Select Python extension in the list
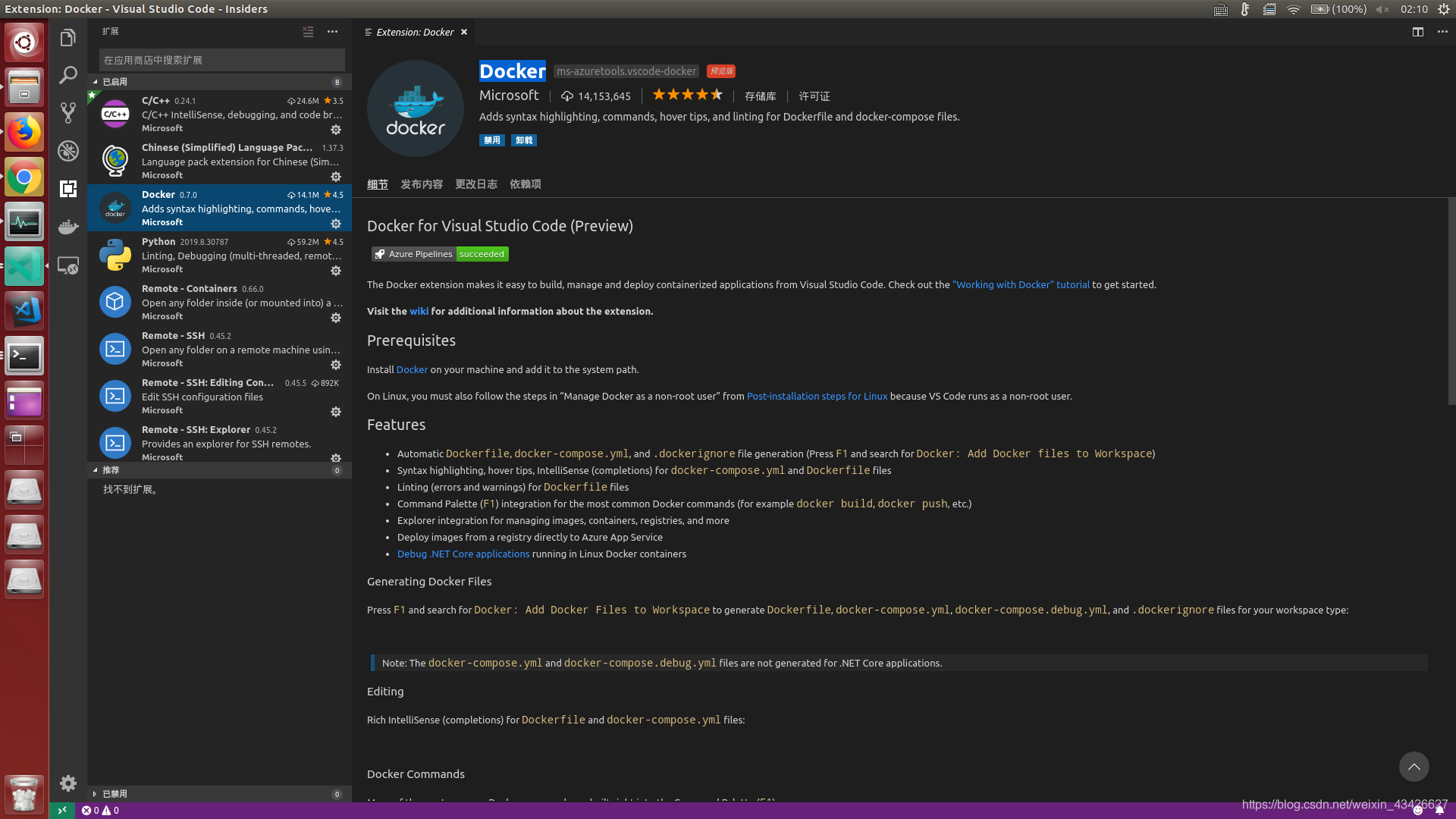 (219, 255)
